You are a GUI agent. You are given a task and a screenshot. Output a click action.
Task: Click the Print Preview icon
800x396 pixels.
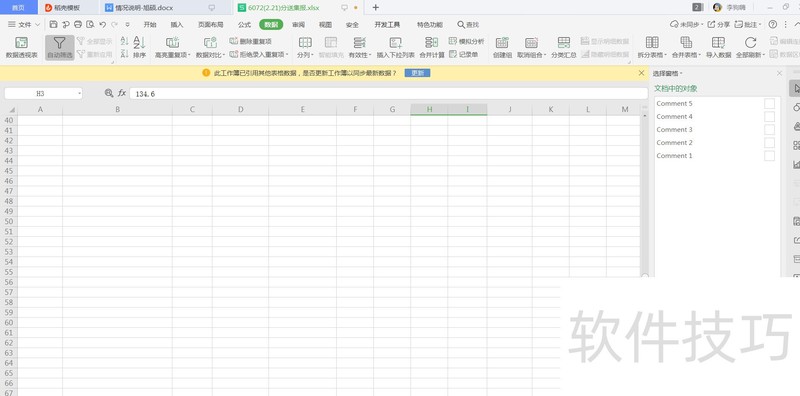pos(90,24)
